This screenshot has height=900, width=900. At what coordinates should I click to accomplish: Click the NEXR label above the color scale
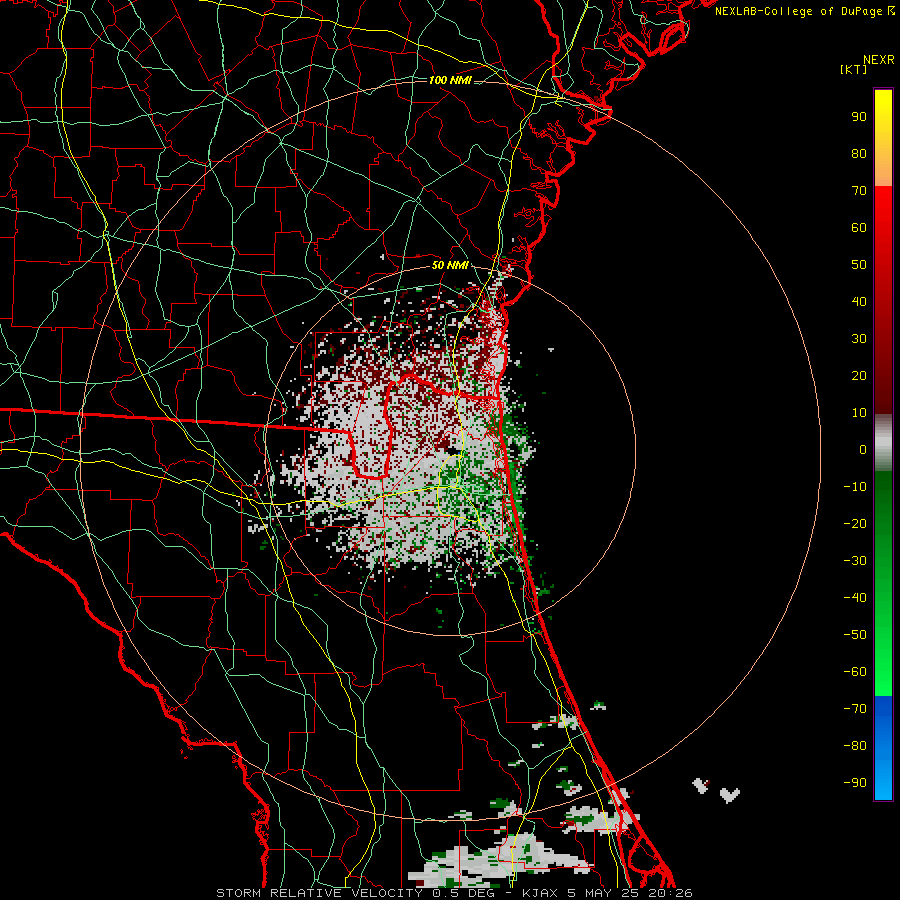tap(878, 60)
